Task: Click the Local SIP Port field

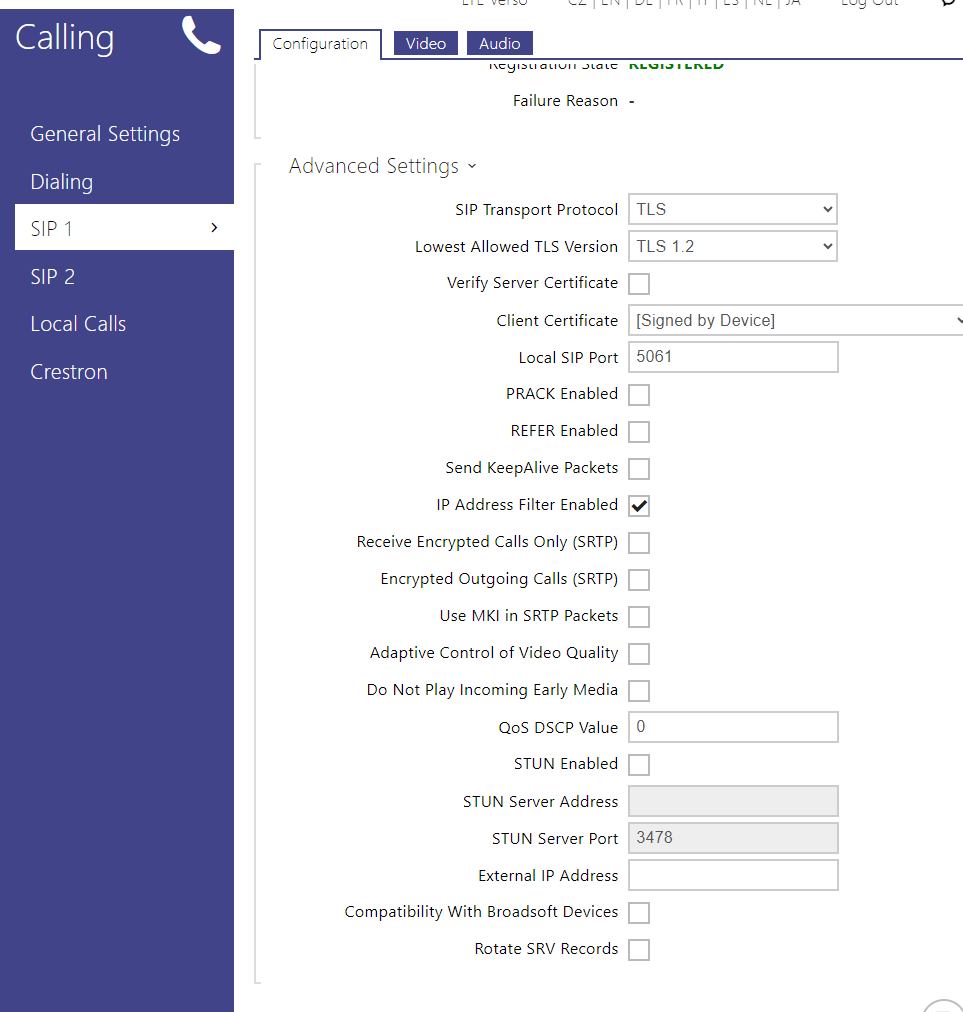Action: [x=732, y=357]
